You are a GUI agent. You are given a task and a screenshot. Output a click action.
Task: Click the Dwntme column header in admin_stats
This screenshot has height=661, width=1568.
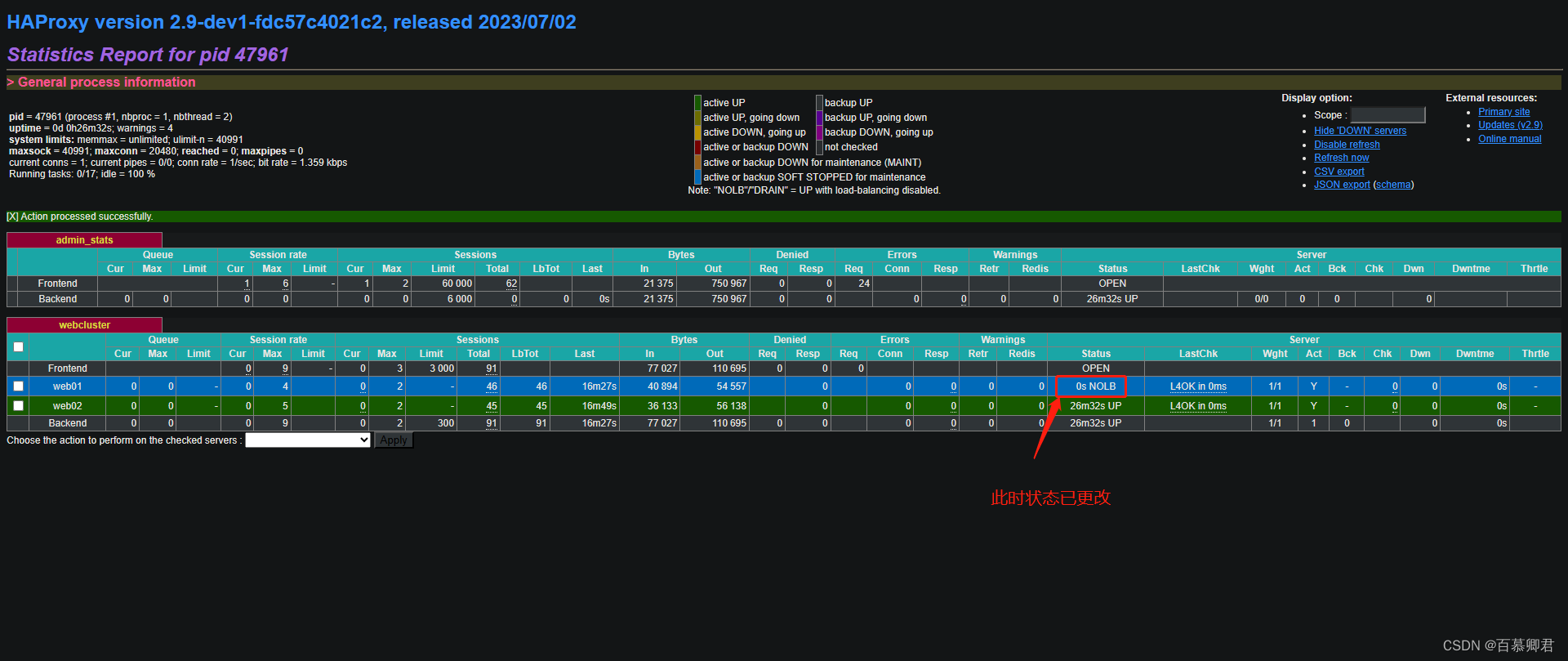1471,269
